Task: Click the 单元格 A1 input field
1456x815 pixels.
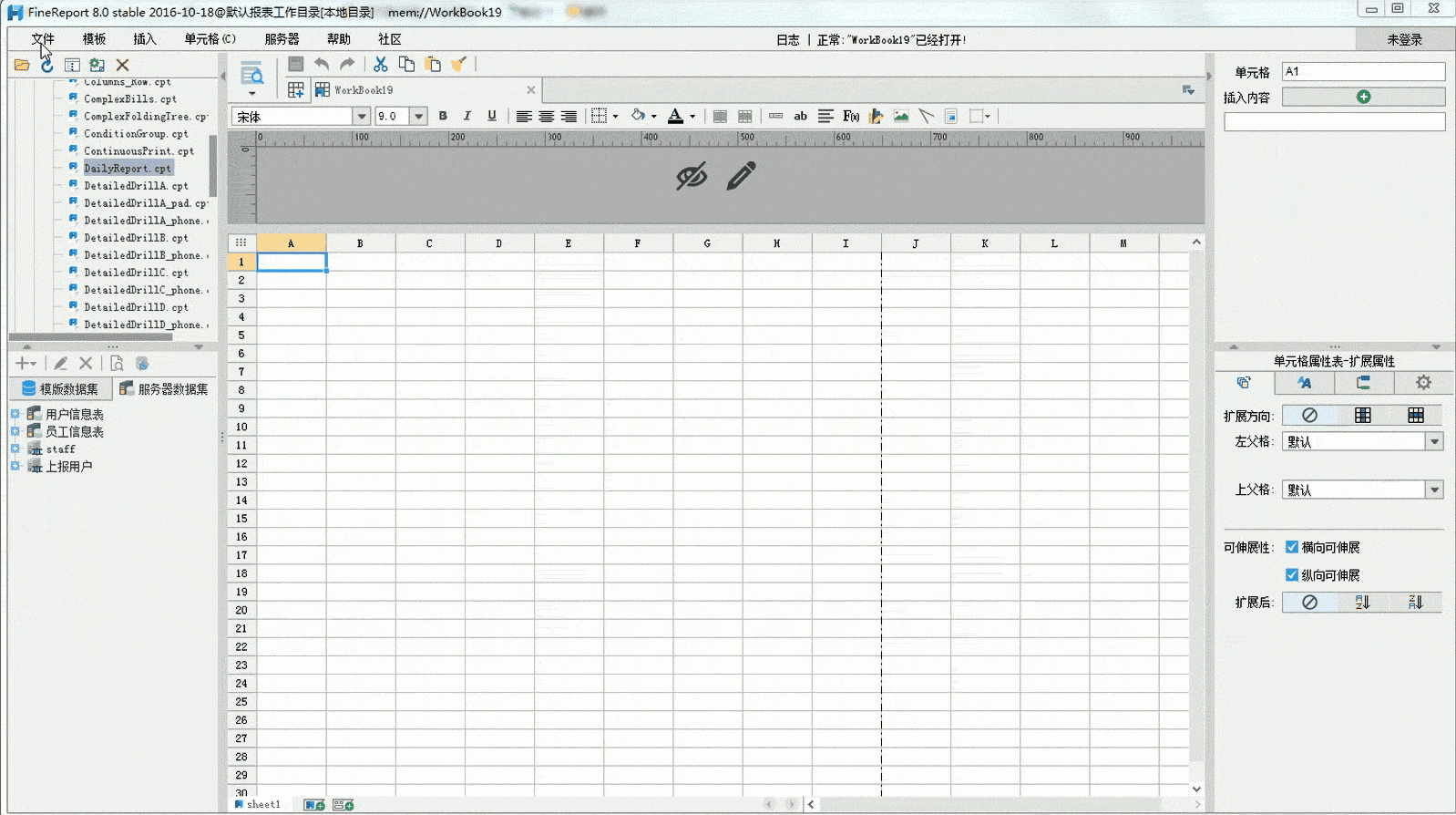Action: coord(1363,71)
